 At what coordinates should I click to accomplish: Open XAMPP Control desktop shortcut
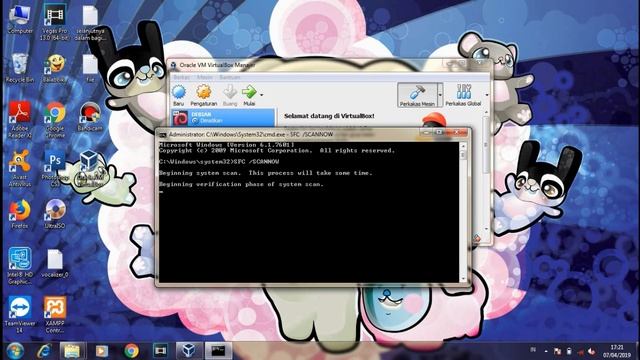click(x=55, y=314)
